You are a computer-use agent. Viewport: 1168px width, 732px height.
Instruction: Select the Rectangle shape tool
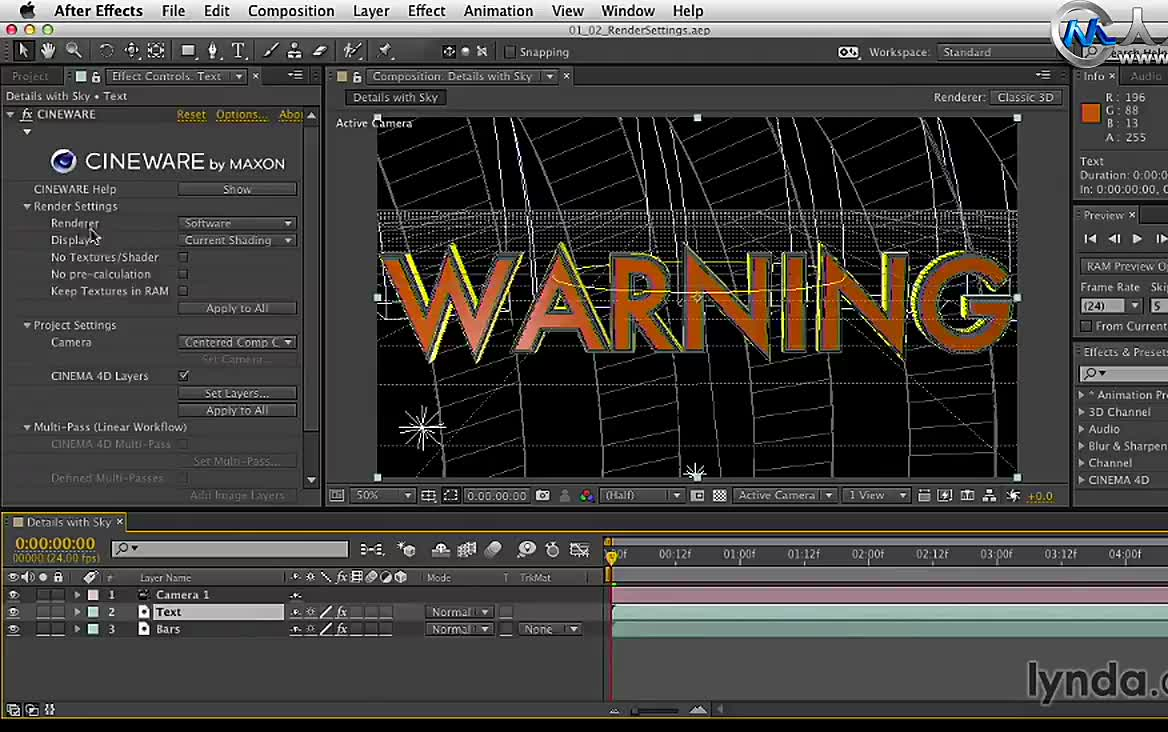(188, 51)
